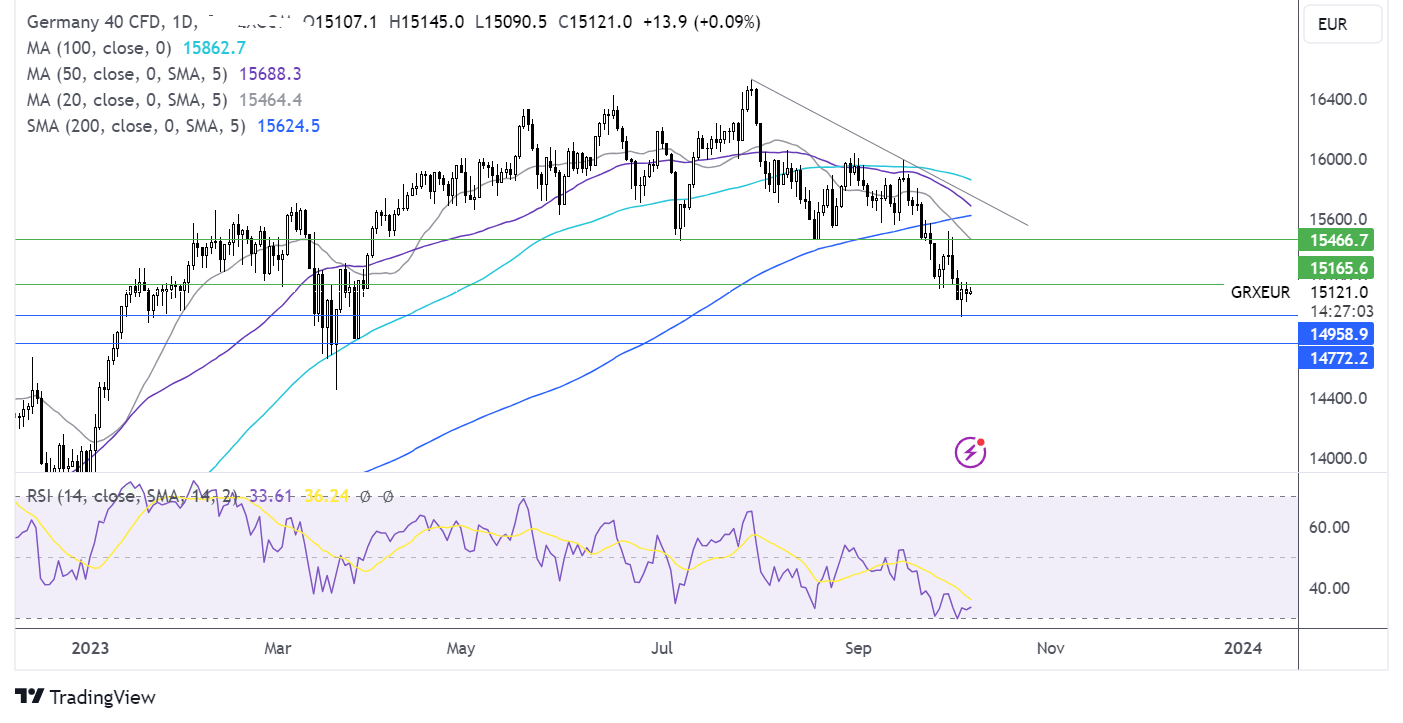Open the EUR currency selector
Image resolution: width=1403 pixels, height=723 pixels.
pos(1343,24)
